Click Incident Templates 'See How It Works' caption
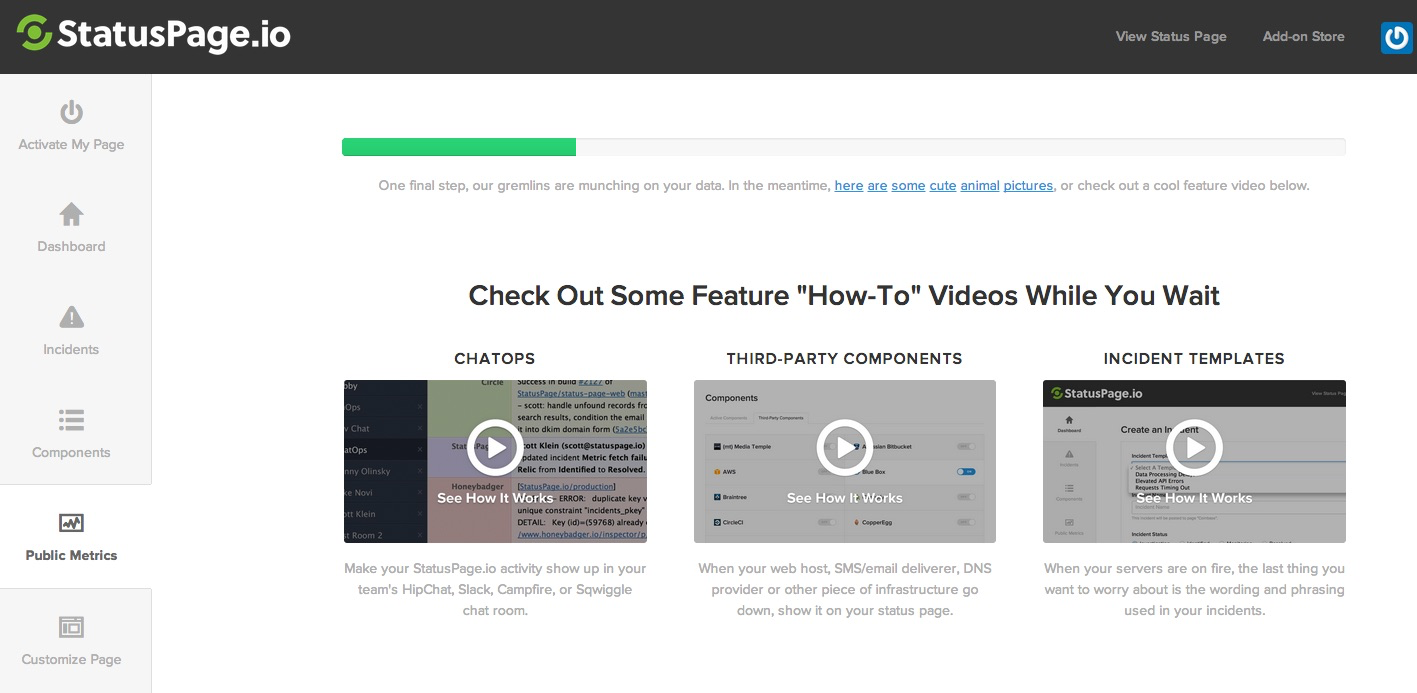Image resolution: width=1417 pixels, height=693 pixels. pos(1194,498)
